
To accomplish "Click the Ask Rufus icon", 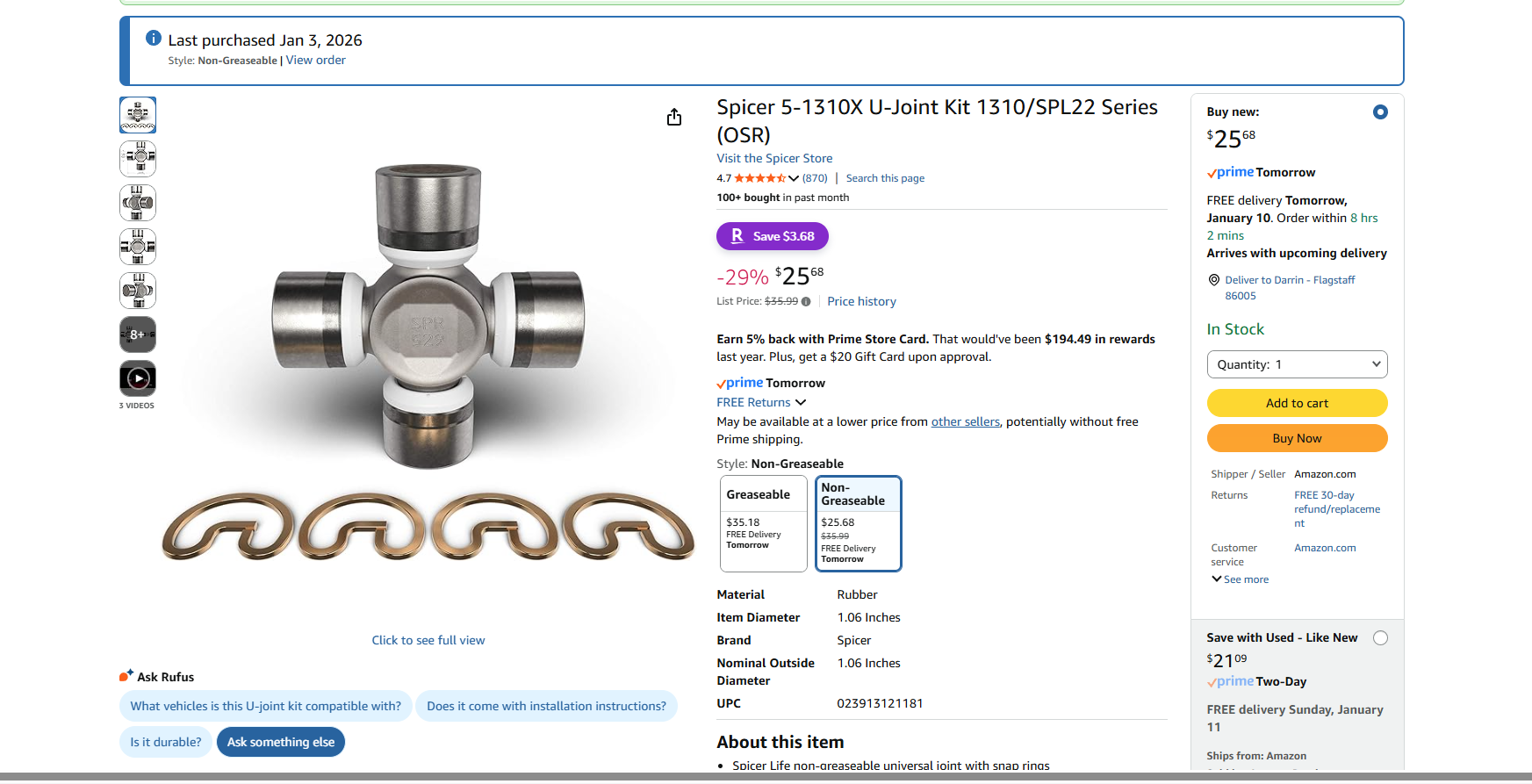I will (x=126, y=676).
